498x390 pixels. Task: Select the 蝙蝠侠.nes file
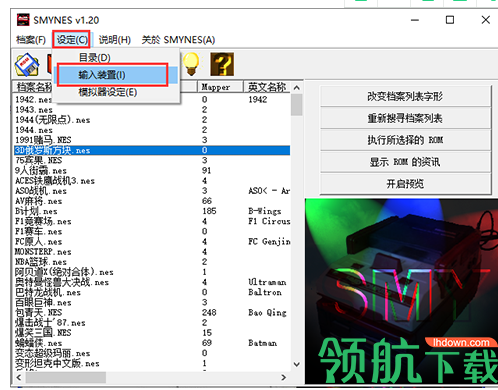pyautogui.click(x=152, y=343)
